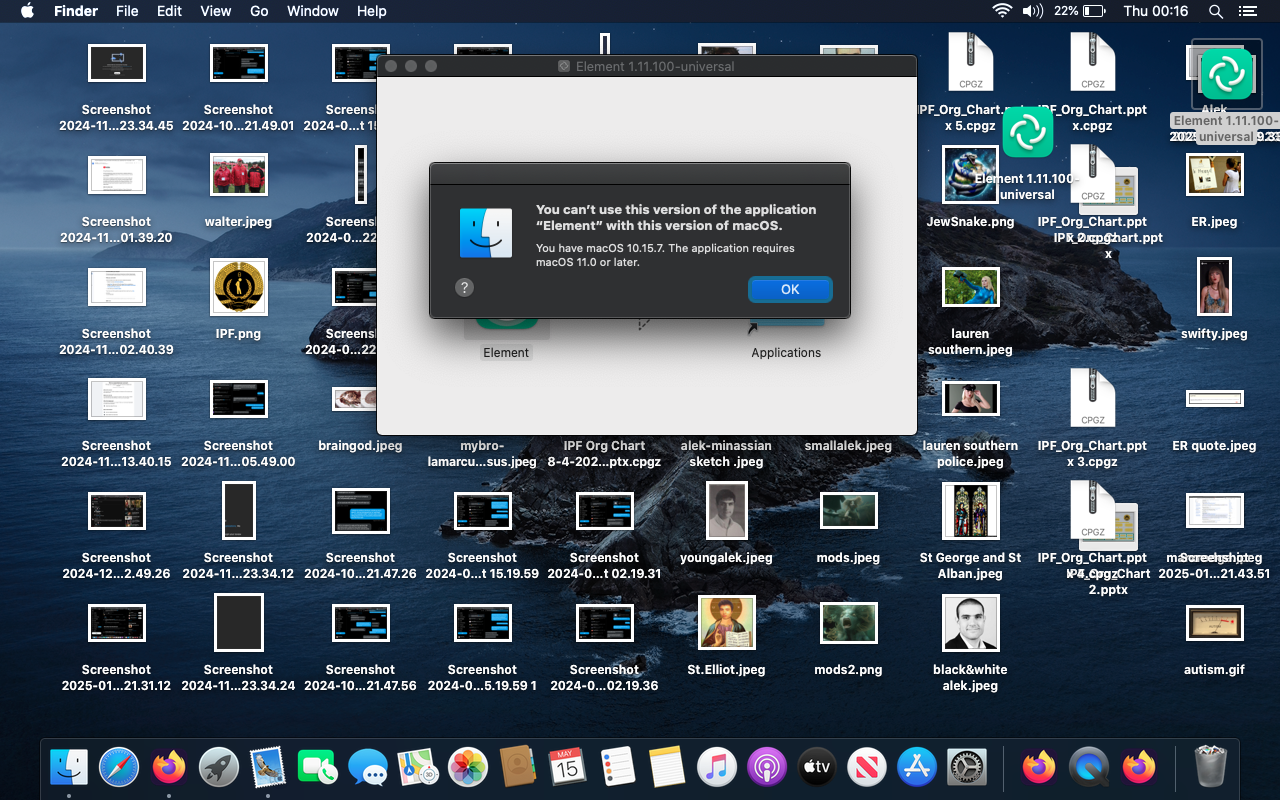Open the Calendar app in the dock
Image resolution: width=1280 pixels, height=800 pixels.
(567, 767)
